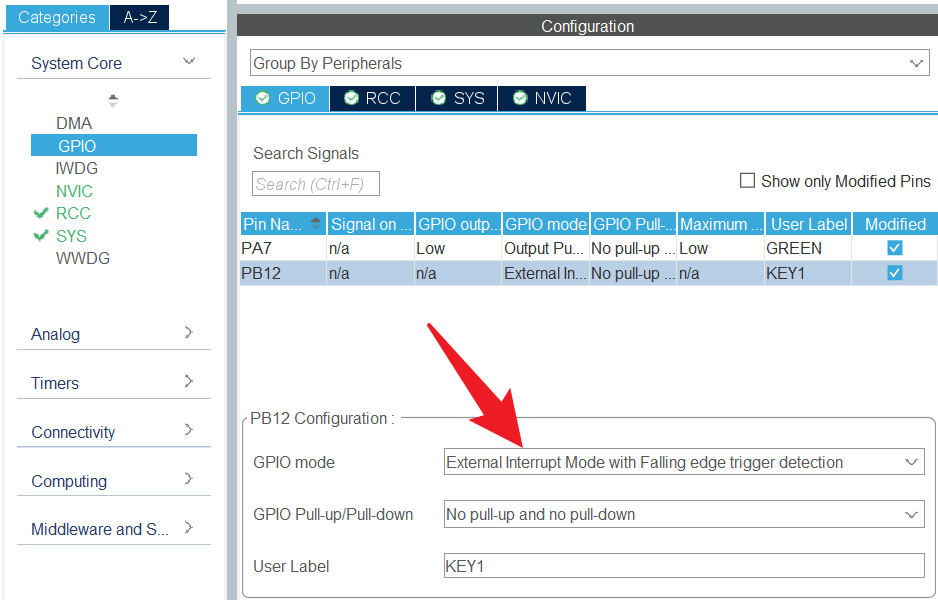Select DMA in System Core list
This screenshot has width=938, height=600.
coord(74,123)
